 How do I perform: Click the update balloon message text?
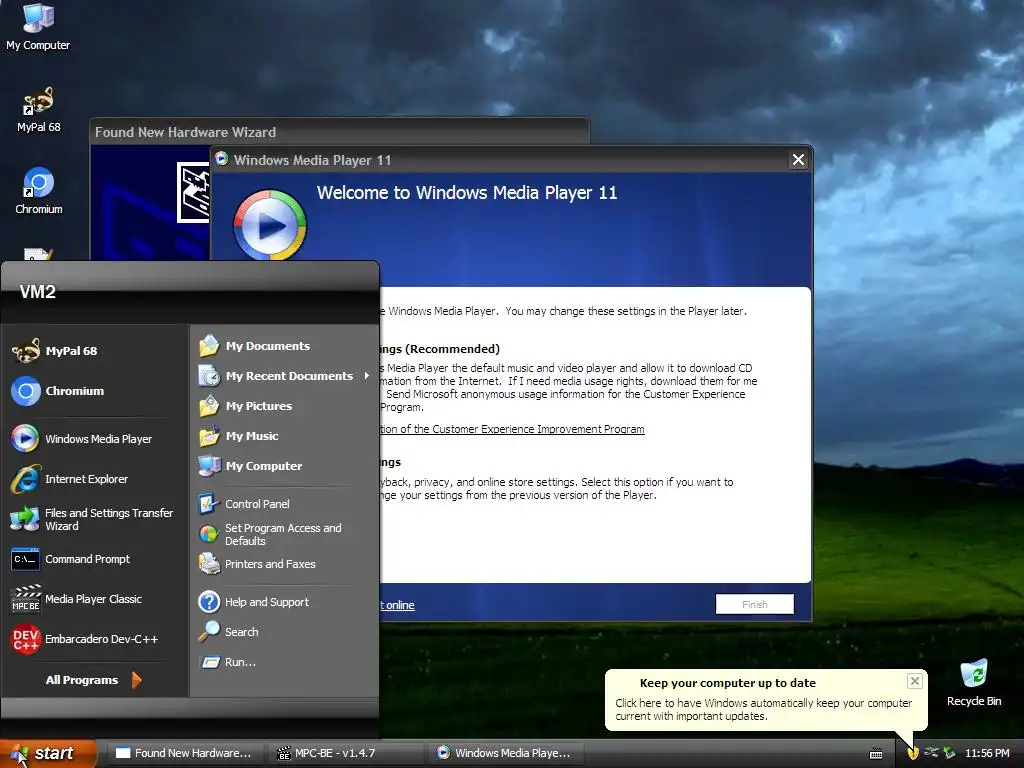tap(763, 709)
